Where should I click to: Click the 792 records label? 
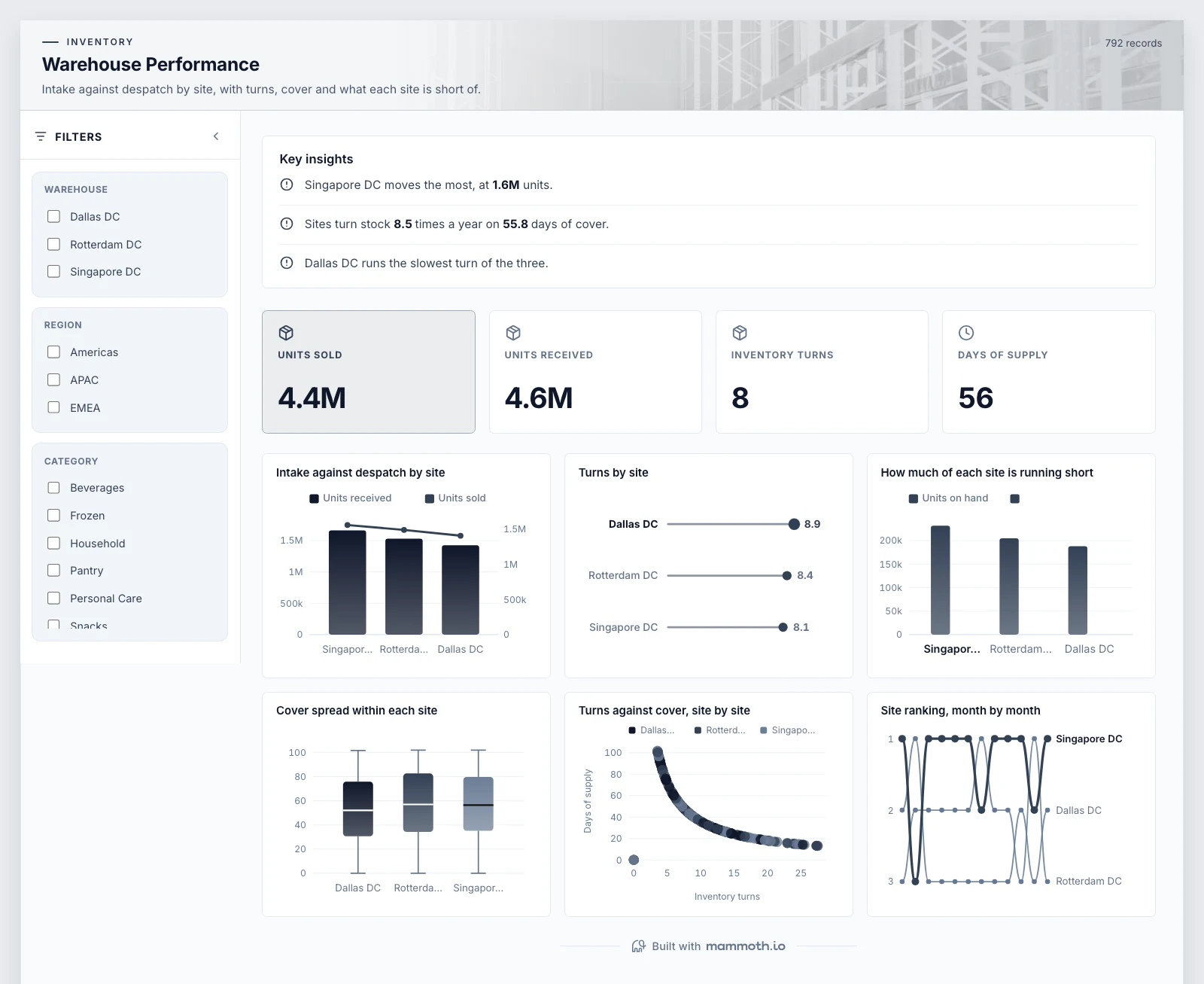point(1133,43)
